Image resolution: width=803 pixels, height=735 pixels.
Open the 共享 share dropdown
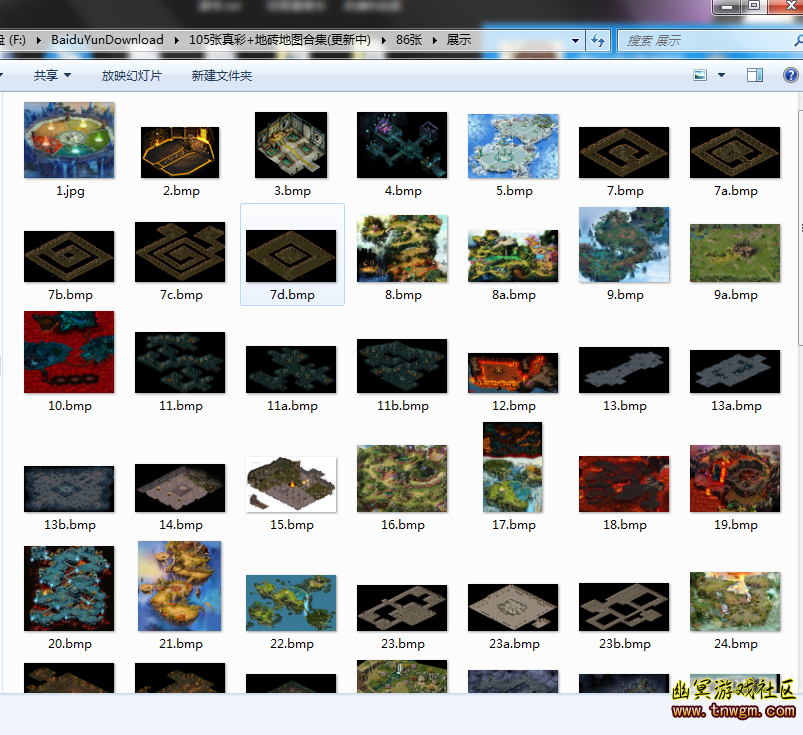(x=52, y=76)
